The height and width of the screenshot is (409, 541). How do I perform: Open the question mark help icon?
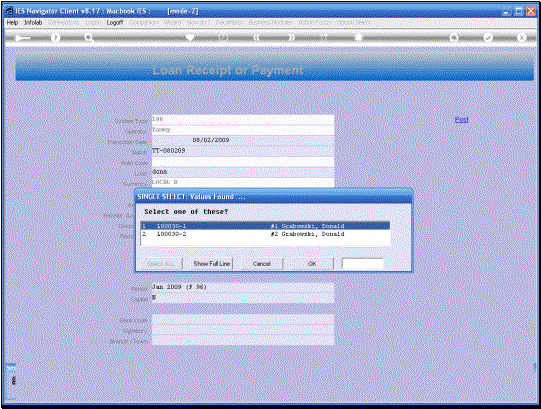[x=55, y=38]
